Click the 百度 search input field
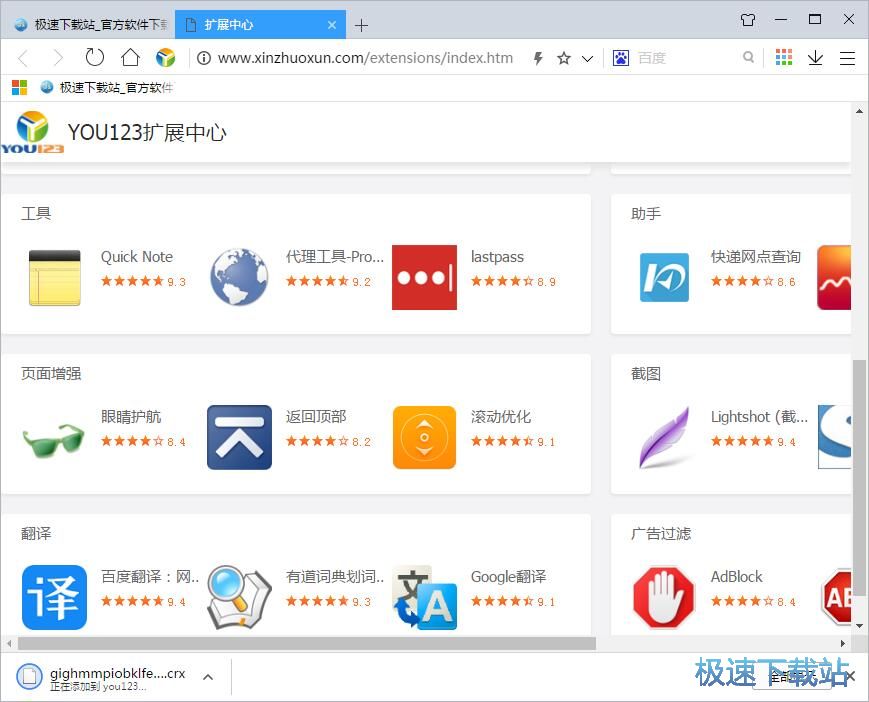This screenshot has height=702, width=869. [x=686, y=58]
